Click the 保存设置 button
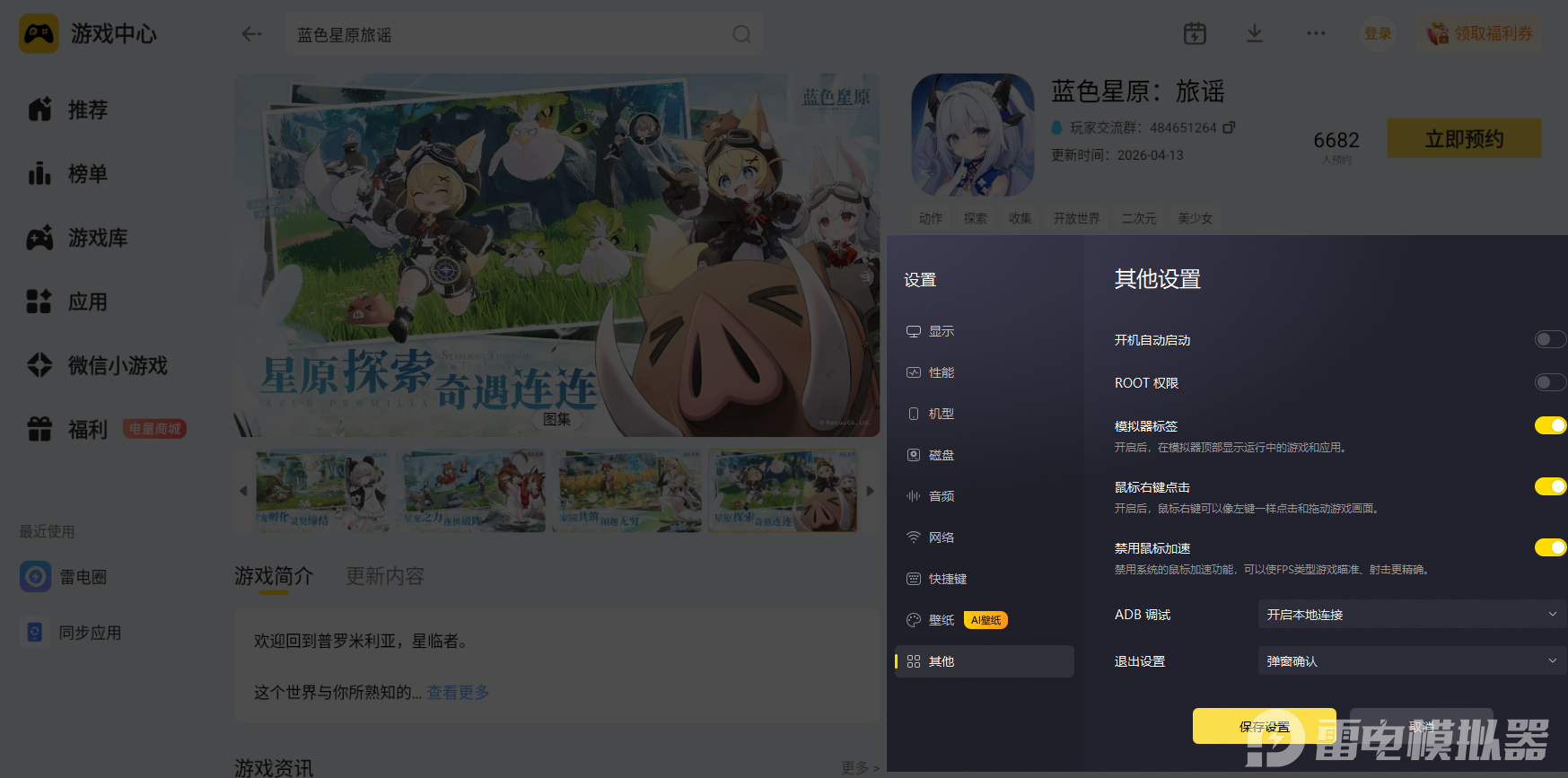 [x=1264, y=726]
